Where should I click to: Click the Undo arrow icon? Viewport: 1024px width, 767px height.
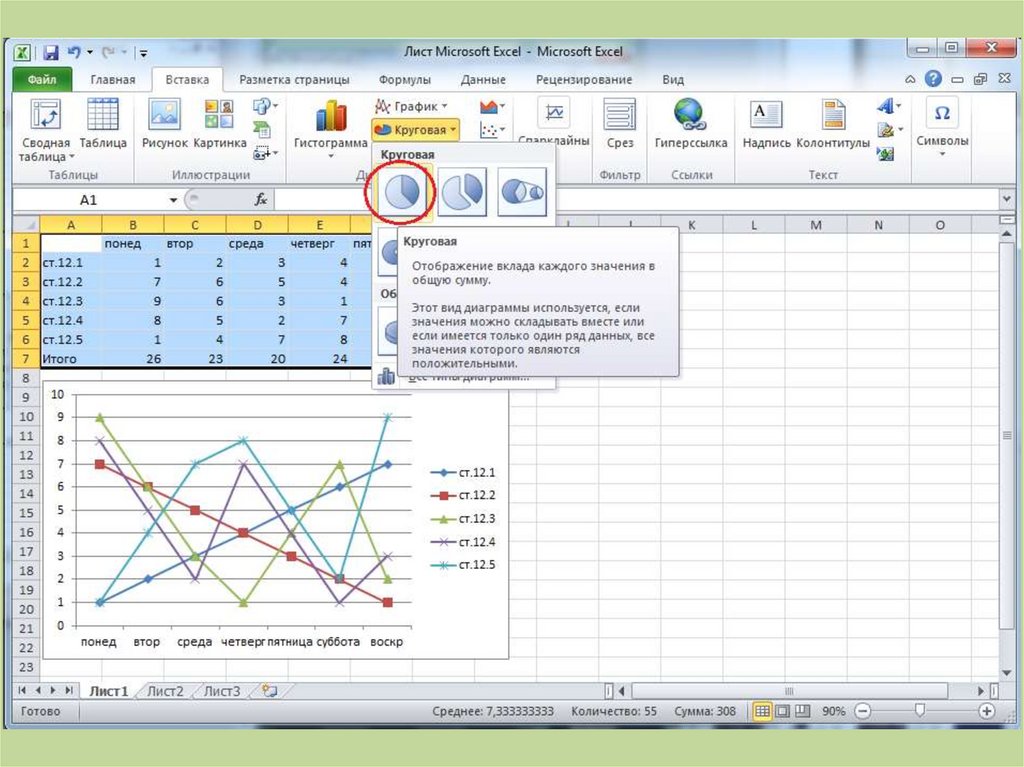[73, 52]
